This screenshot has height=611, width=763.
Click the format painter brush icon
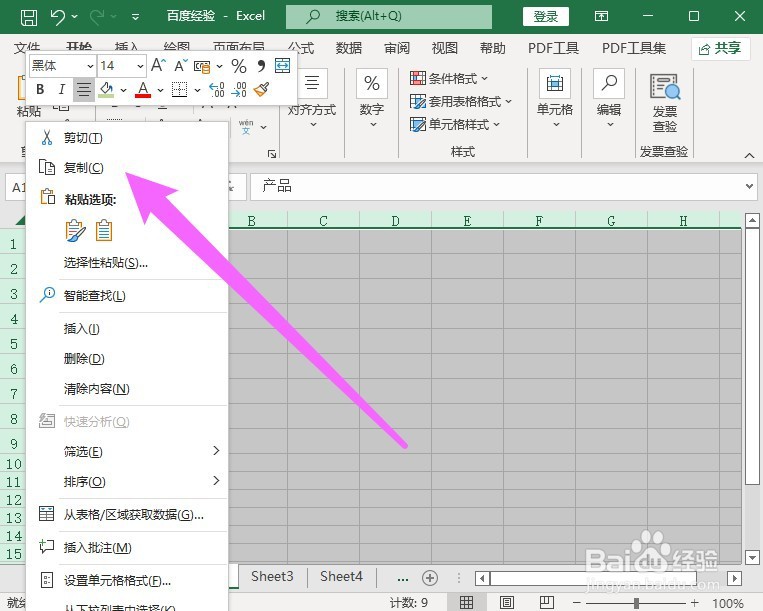click(x=262, y=90)
